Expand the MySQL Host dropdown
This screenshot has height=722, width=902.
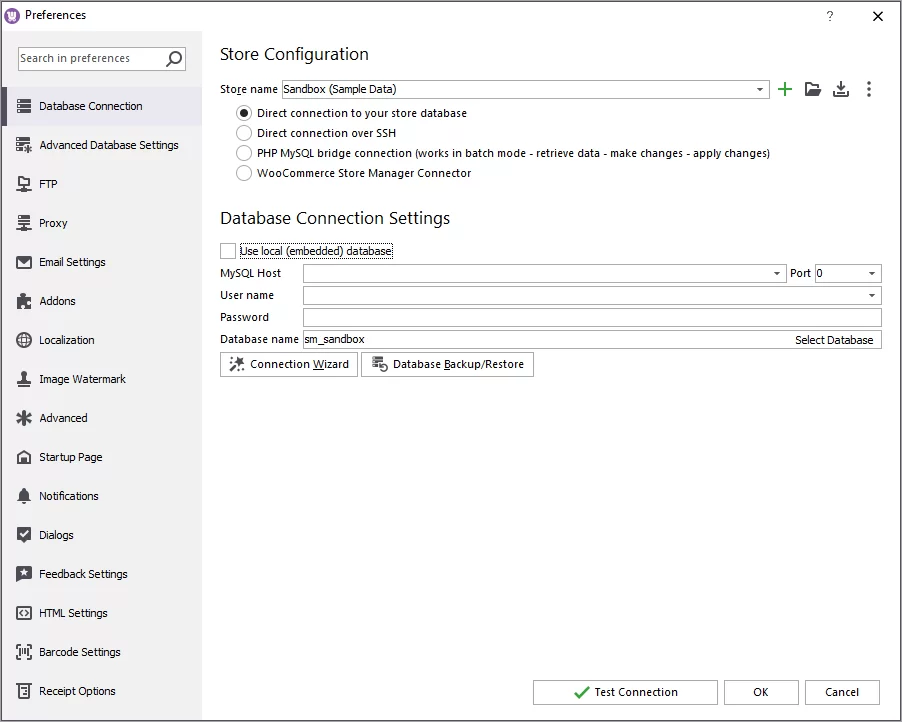777,272
